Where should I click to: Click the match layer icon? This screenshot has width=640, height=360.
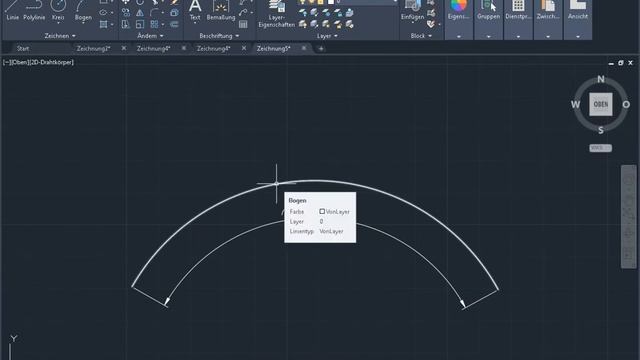(x=349, y=24)
